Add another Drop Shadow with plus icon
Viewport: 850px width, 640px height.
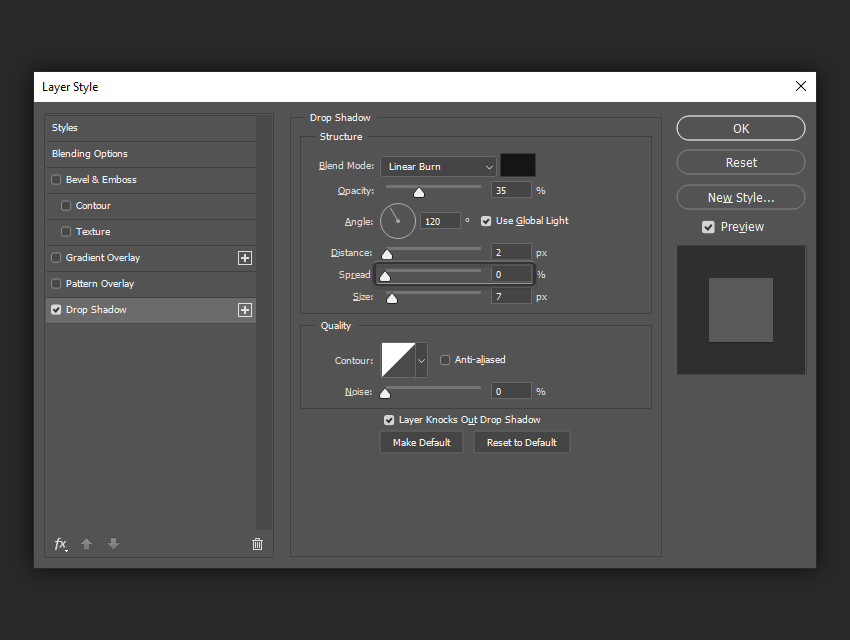pyautogui.click(x=245, y=310)
